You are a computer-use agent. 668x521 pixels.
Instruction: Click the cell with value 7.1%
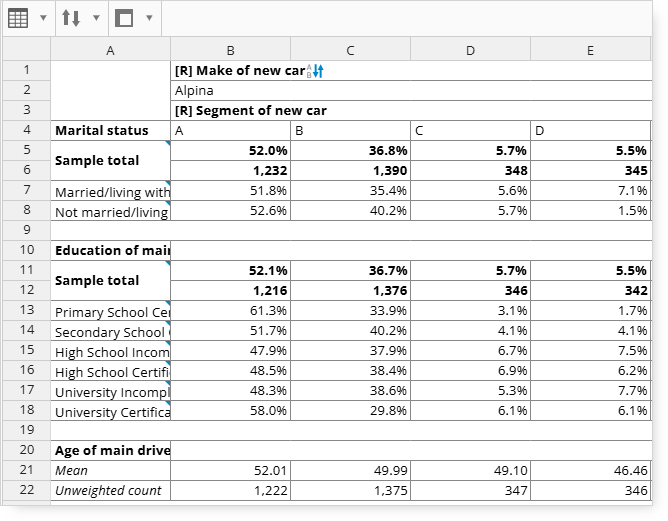pyautogui.click(x=590, y=190)
